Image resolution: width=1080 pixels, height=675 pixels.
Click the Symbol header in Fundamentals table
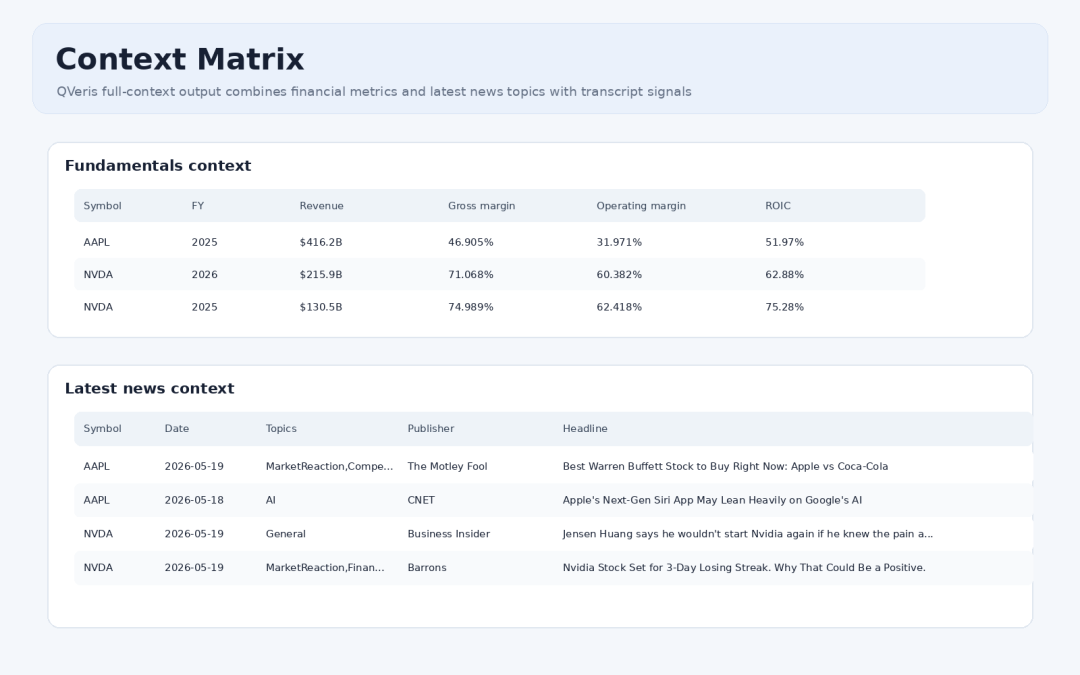(x=102, y=206)
